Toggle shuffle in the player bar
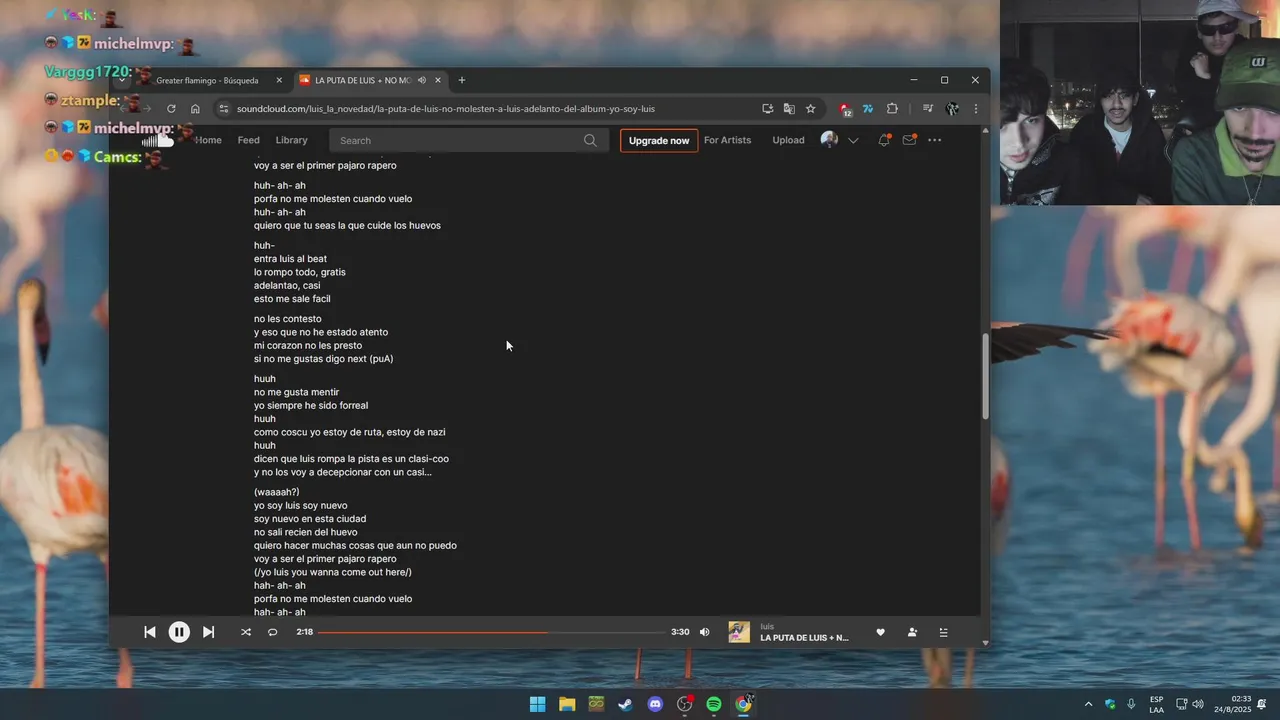1280x720 pixels. click(x=246, y=632)
